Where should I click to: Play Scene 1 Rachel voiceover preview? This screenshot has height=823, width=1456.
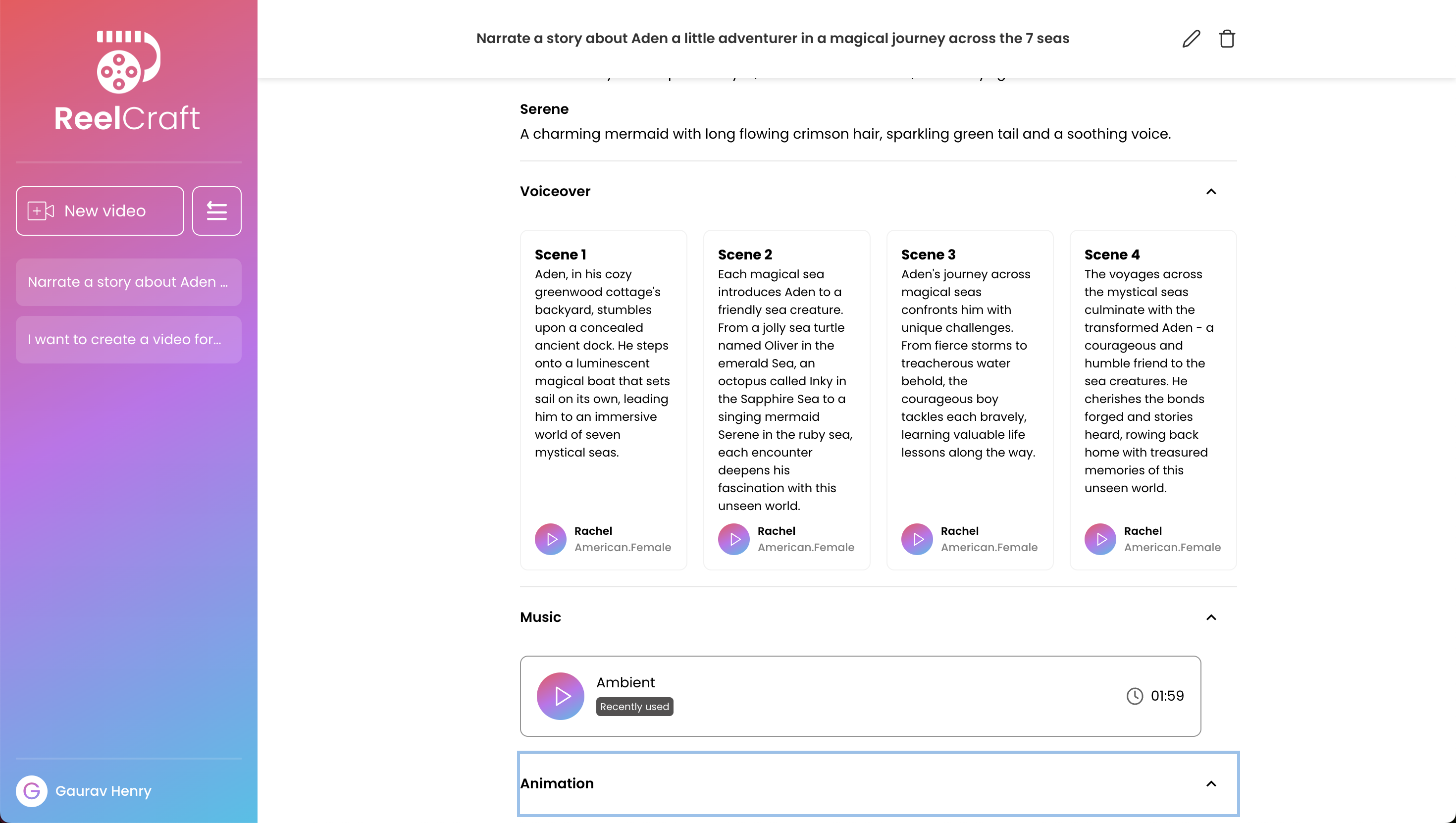[550, 539]
